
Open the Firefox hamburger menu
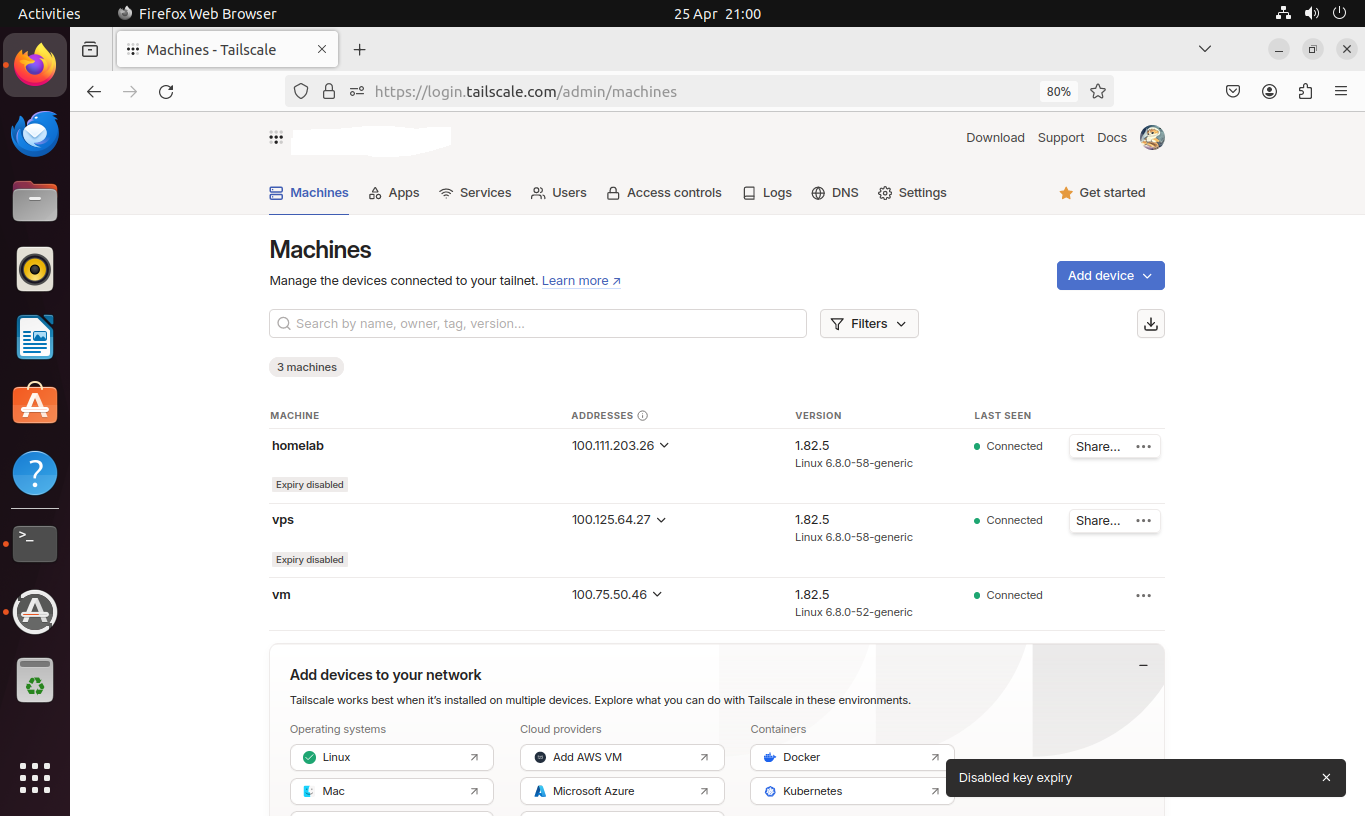[x=1341, y=91]
